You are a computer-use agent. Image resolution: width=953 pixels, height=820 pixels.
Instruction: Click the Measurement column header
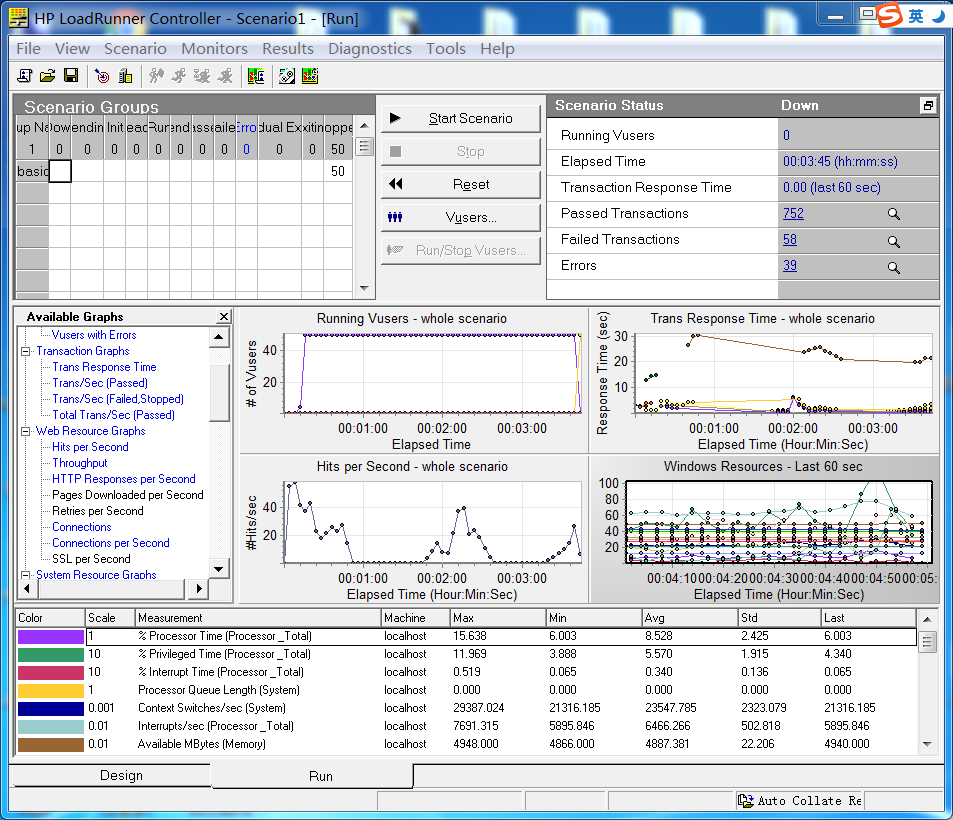point(258,618)
